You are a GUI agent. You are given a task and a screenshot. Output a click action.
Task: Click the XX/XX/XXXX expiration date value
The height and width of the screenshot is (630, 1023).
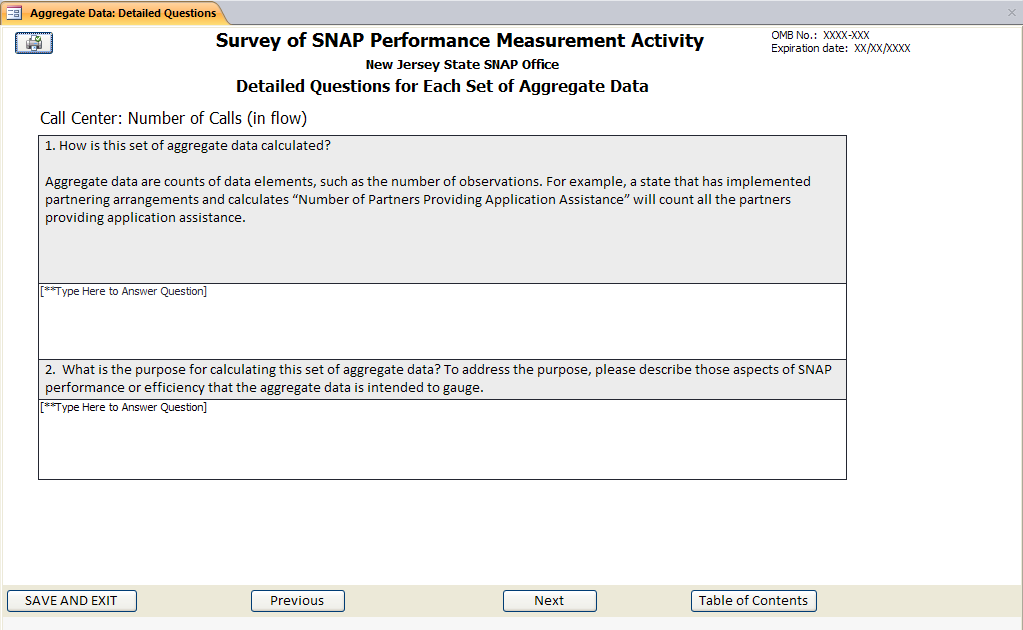[882, 48]
